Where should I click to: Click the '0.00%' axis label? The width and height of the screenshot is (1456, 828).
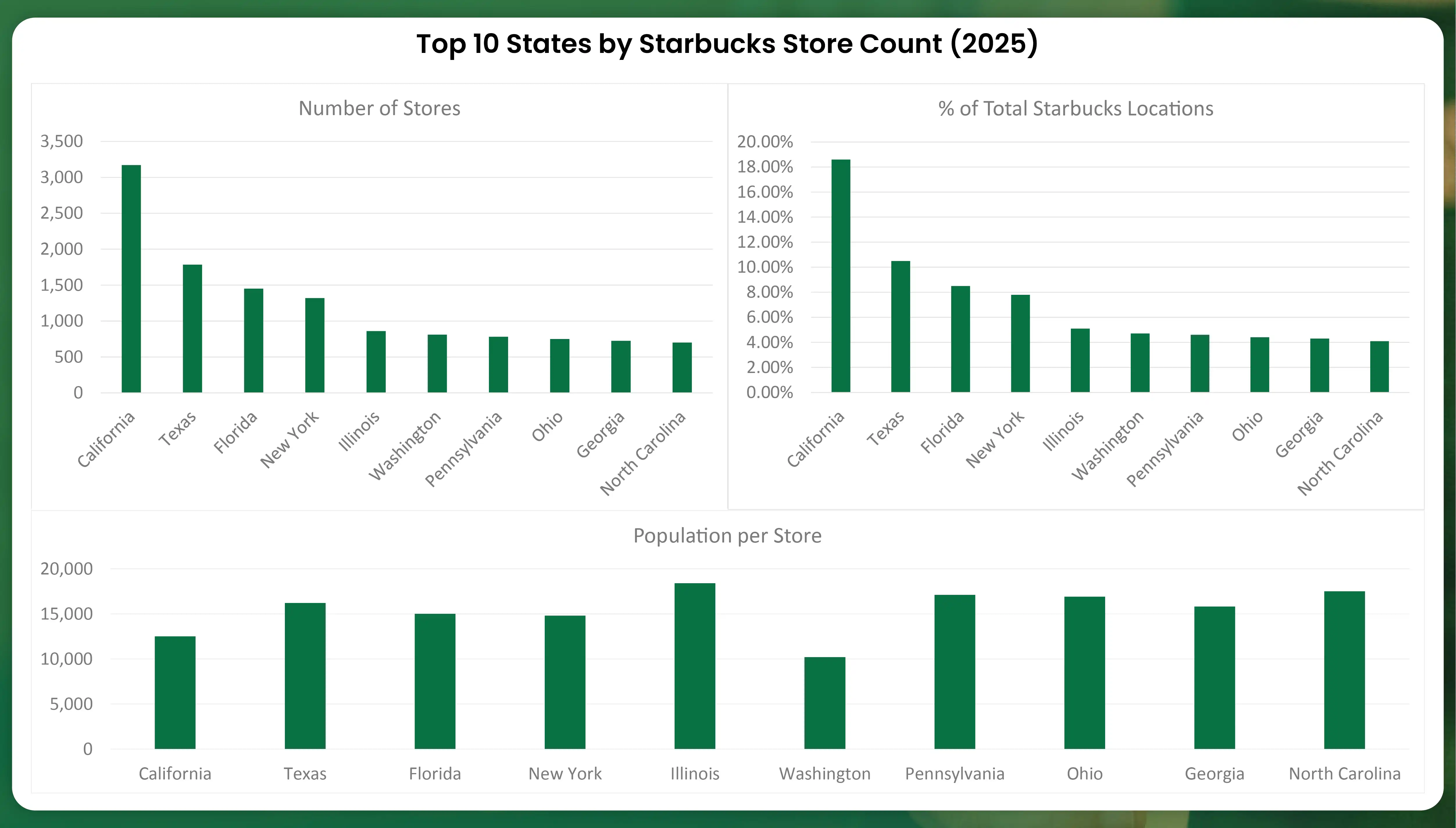click(770, 392)
